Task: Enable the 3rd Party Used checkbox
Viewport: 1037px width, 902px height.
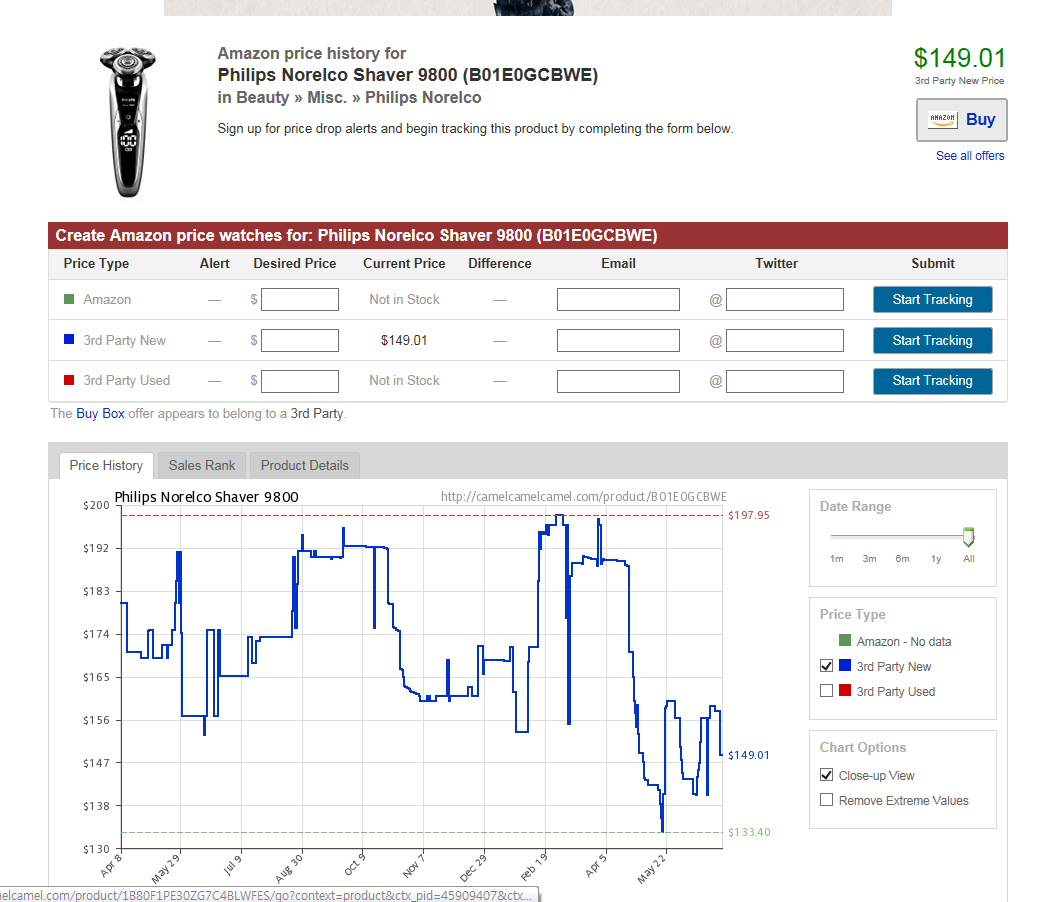Action: [826, 692]
